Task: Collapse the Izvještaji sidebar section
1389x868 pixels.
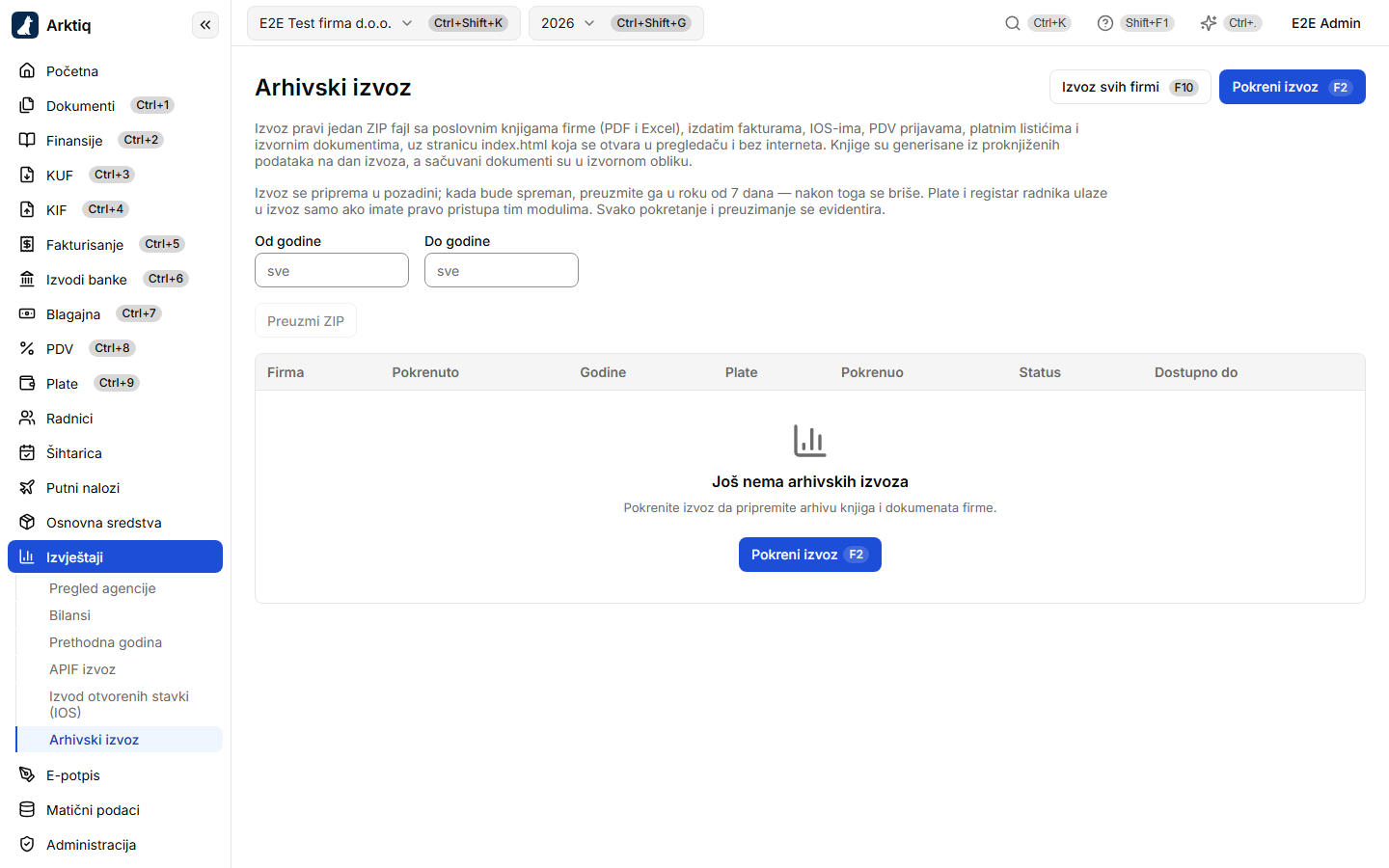Action: pyautogui.click(x=115, y=556)
